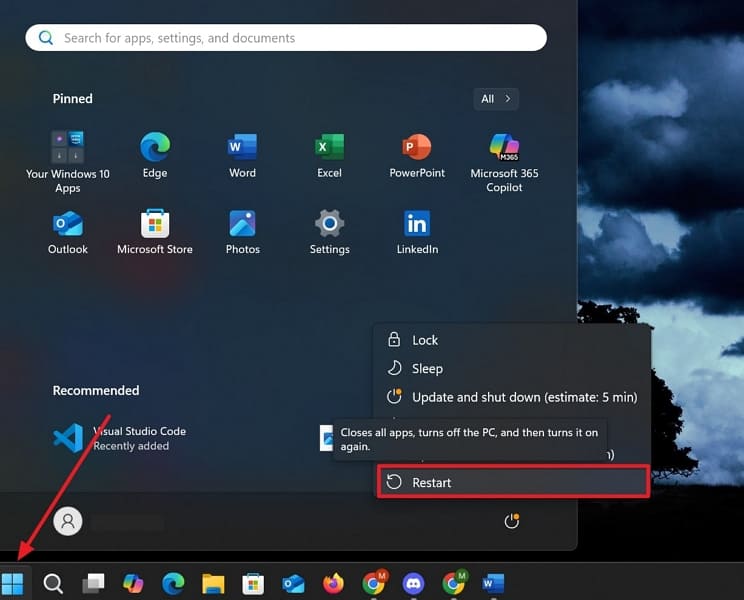Open Word from the taskbar
744x600 pixels.
tap(493, 583)
